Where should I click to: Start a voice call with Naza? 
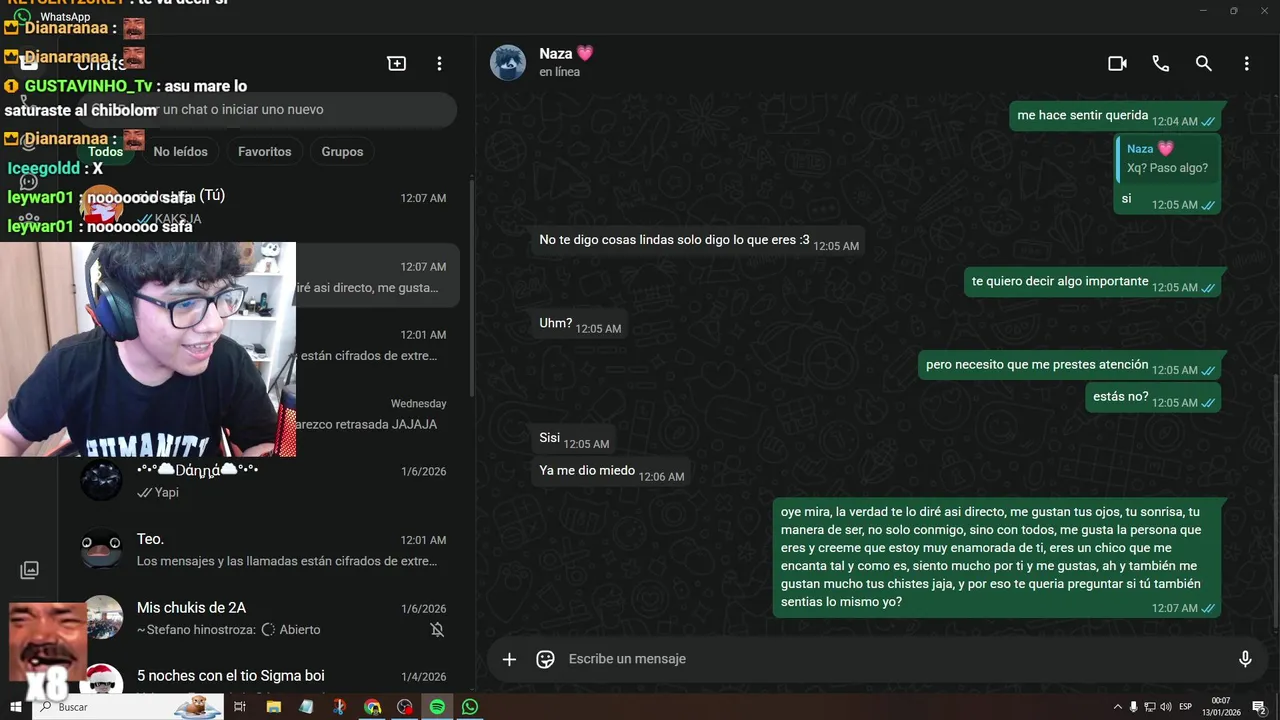1160,63
